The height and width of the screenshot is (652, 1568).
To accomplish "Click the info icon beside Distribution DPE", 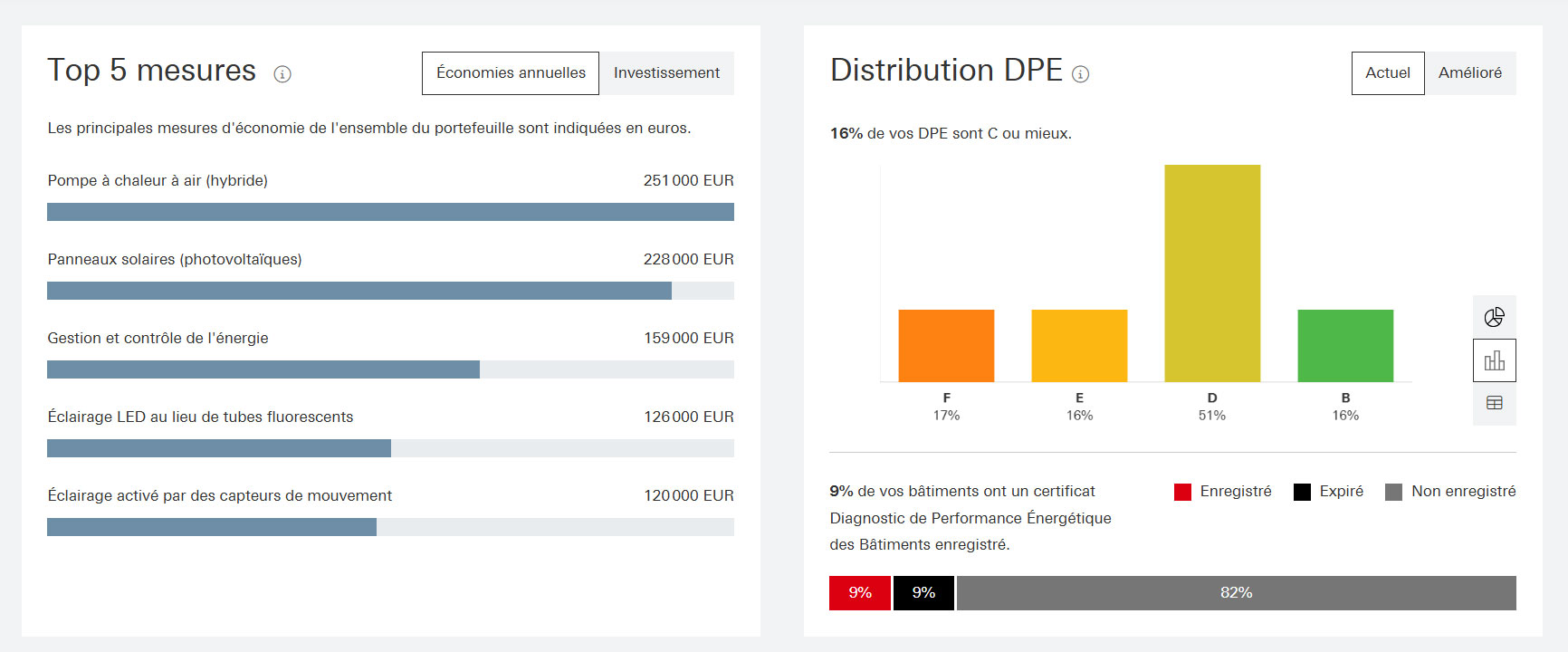I will [x=1080, y=74].
